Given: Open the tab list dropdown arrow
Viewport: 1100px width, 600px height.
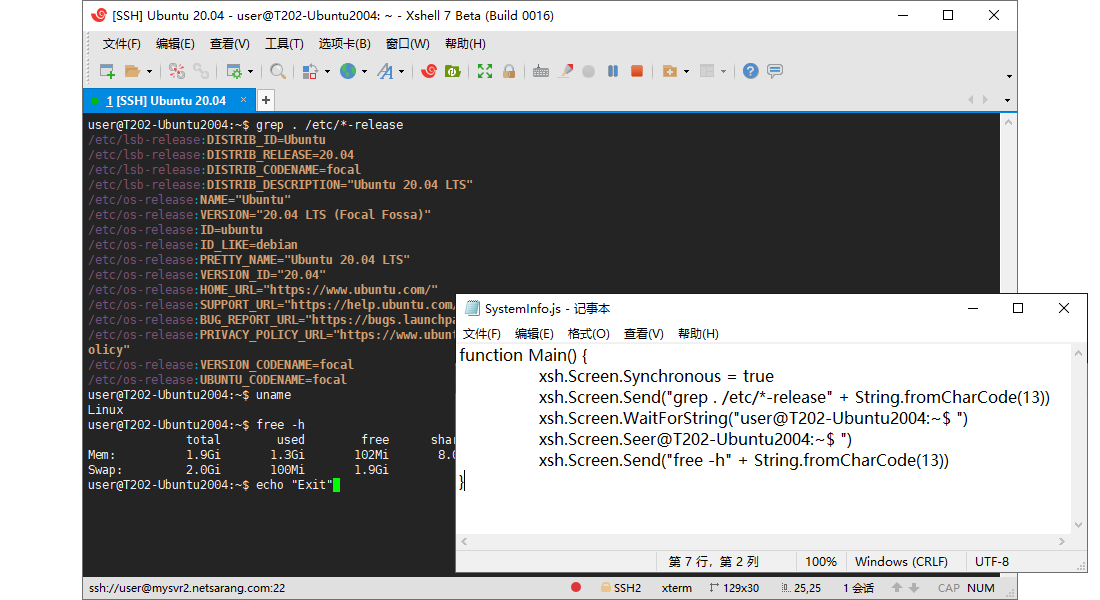Looking at the screenshot, I should pos(1007,100).
